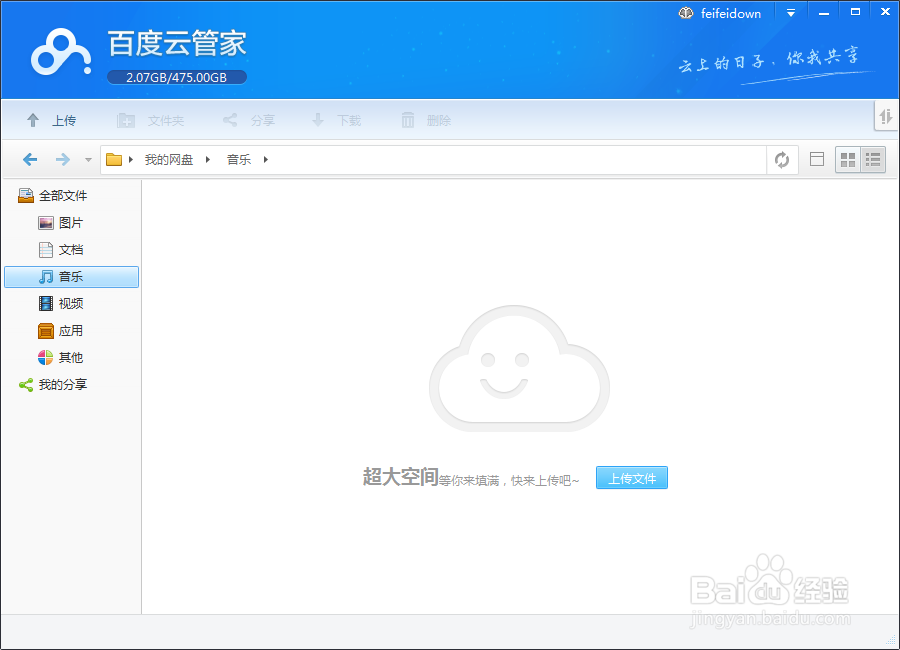The width and height of the screenshot is (900, 650).
Task: Expand the arrow after 音乐 breadcrumb
Action: [266, 160]
